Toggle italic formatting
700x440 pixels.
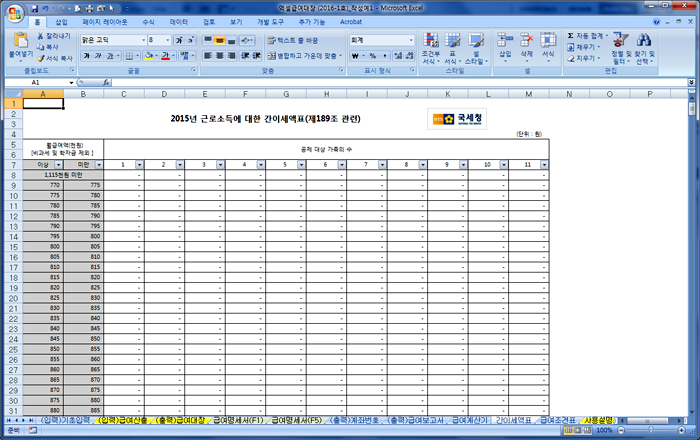pyautogui.click(x=98, y=56)
